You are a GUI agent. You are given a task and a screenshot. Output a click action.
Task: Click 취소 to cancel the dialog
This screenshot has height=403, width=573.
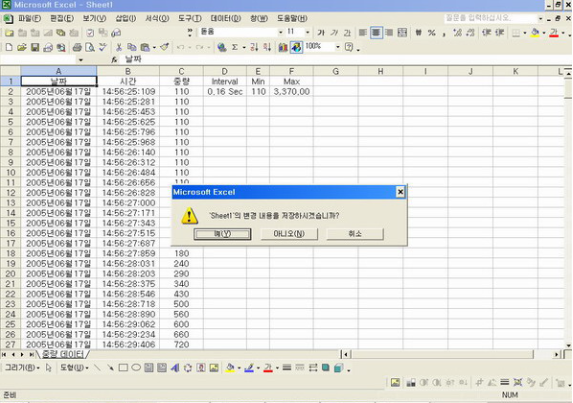click(355, 234)
